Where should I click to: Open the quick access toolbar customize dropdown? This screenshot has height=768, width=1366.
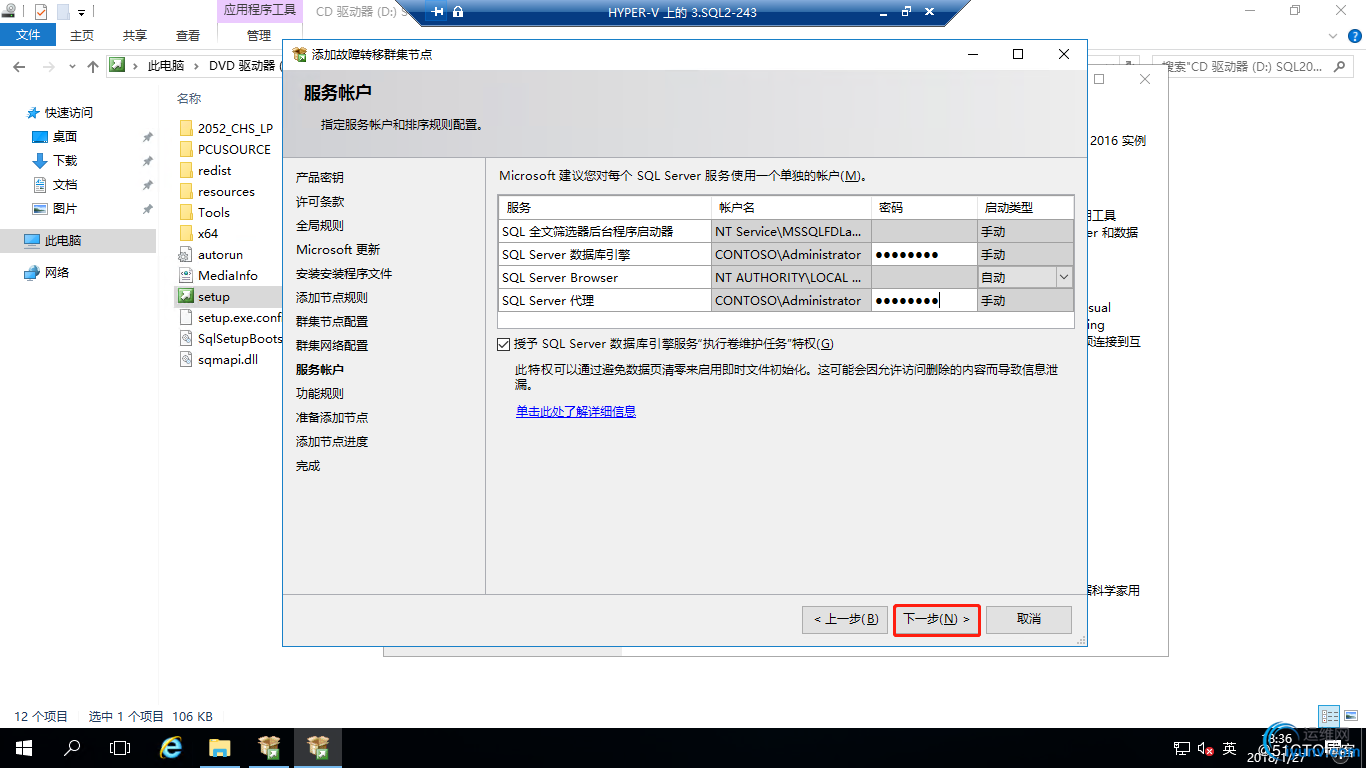point(82,13)
